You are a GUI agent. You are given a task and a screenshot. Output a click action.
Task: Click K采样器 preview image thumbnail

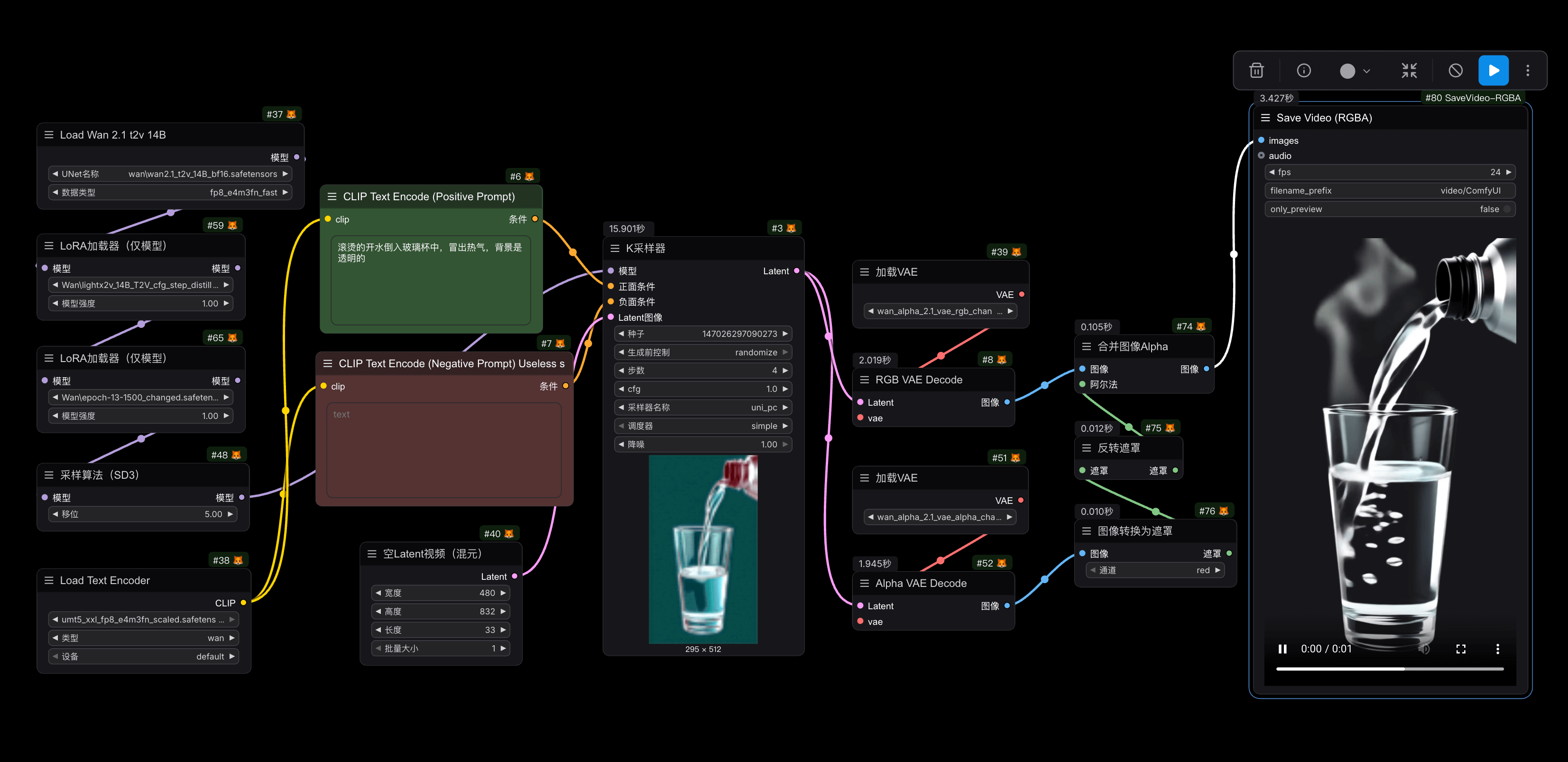[x=703, y=549]
